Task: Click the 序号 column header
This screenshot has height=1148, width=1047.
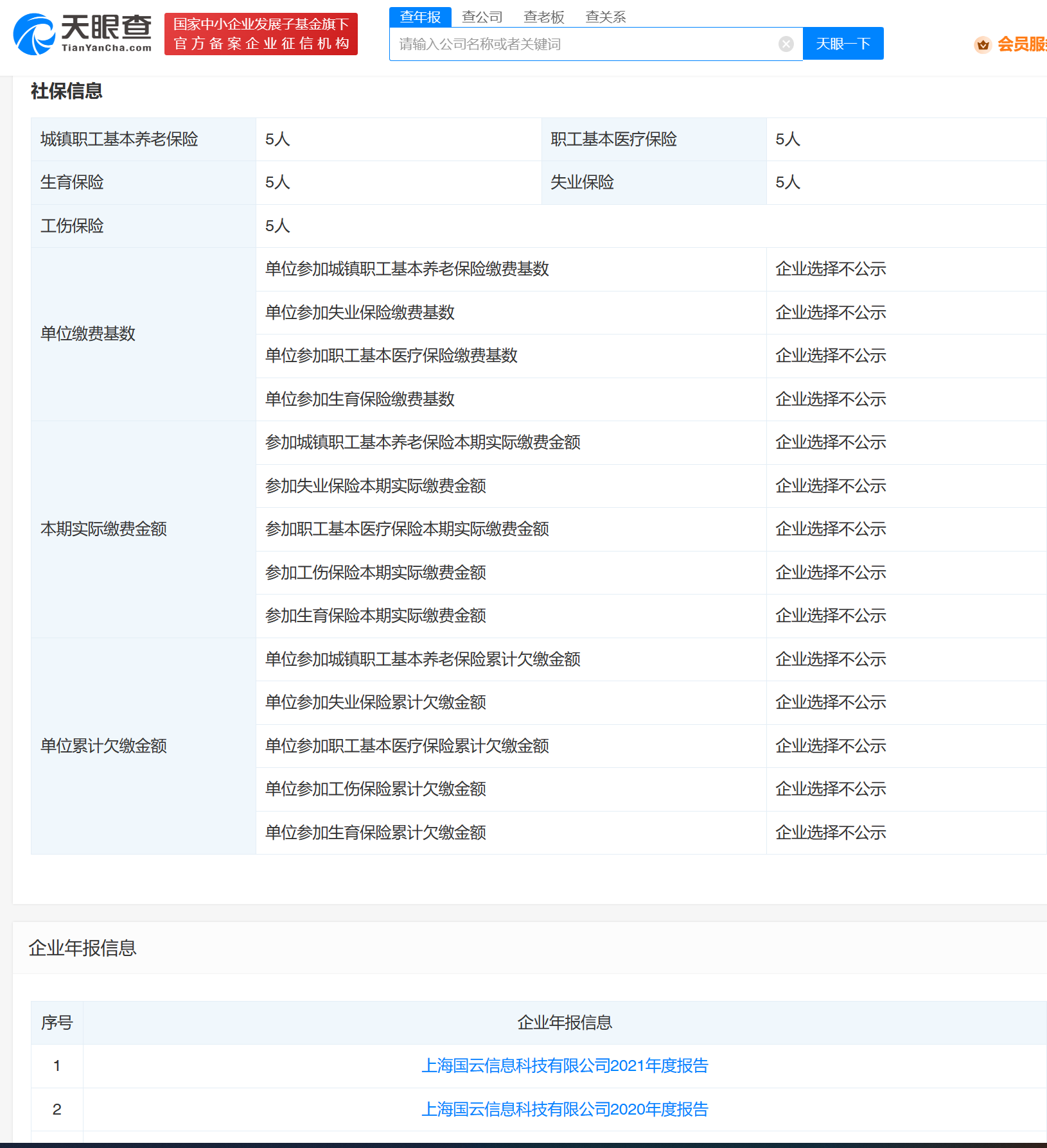Action: 57,1022
